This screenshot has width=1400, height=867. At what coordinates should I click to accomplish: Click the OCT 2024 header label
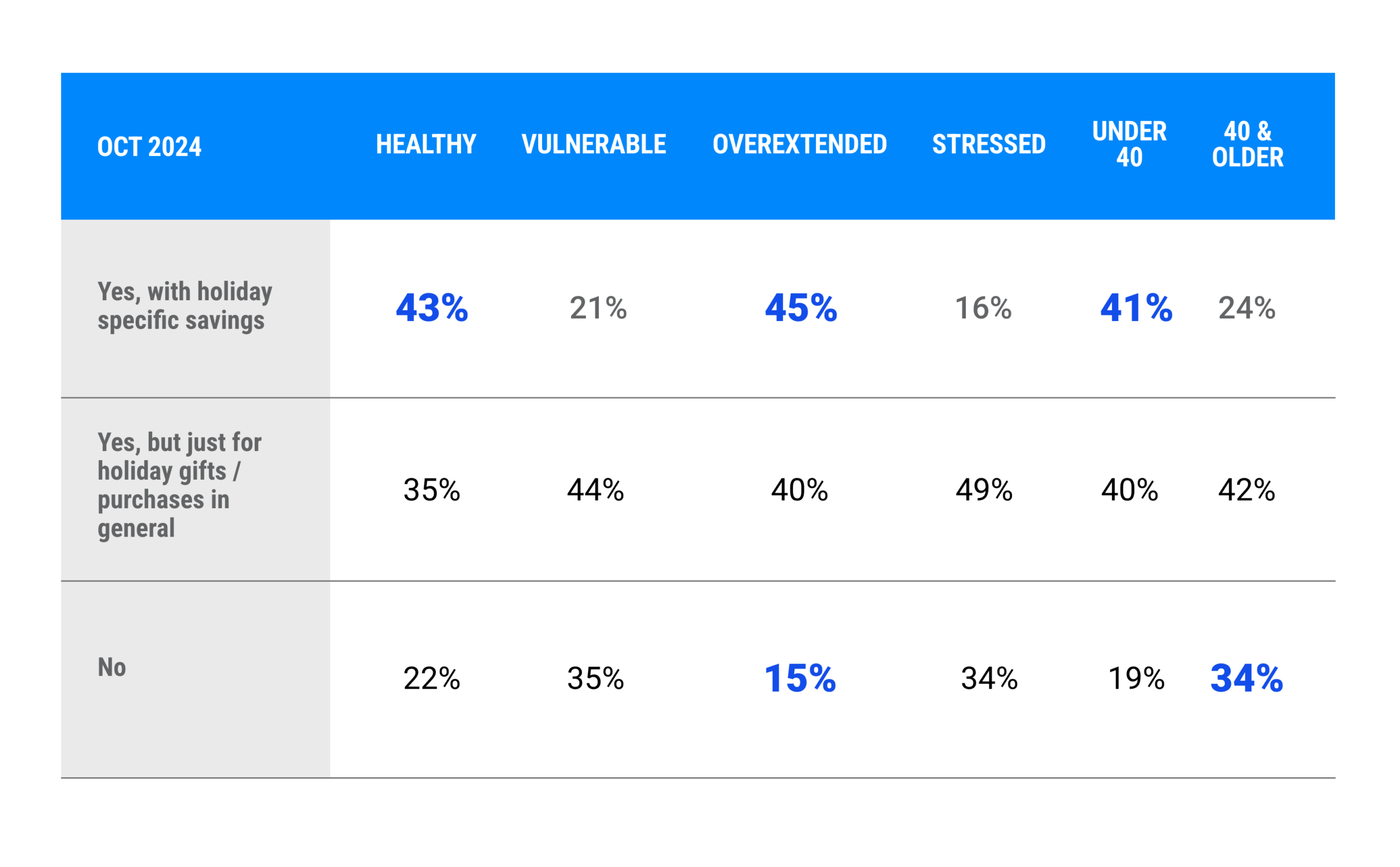click(149, 147)
